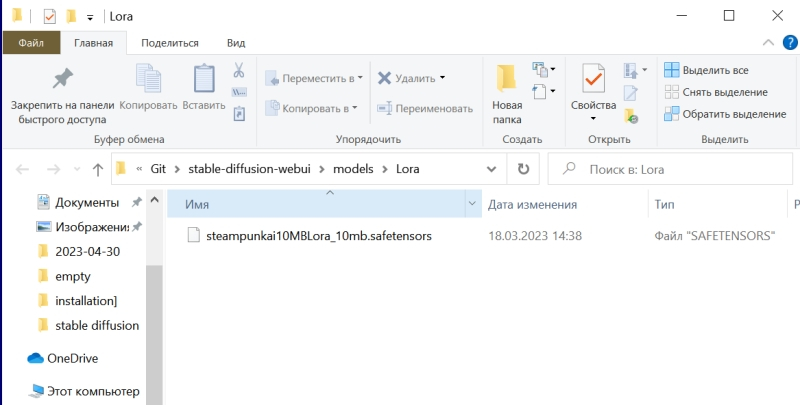Refresh the current folder view
This screenshot has width=800, height=405.
tap(524, 169)
